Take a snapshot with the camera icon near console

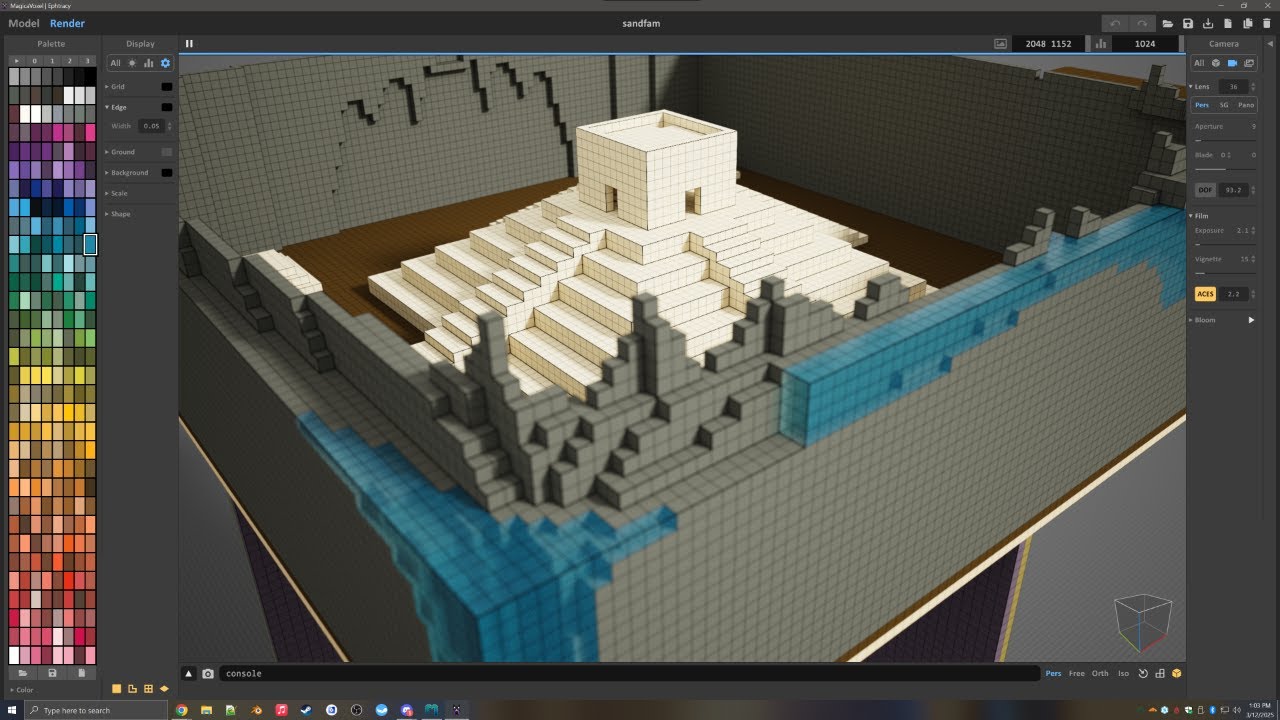(208, 674)
